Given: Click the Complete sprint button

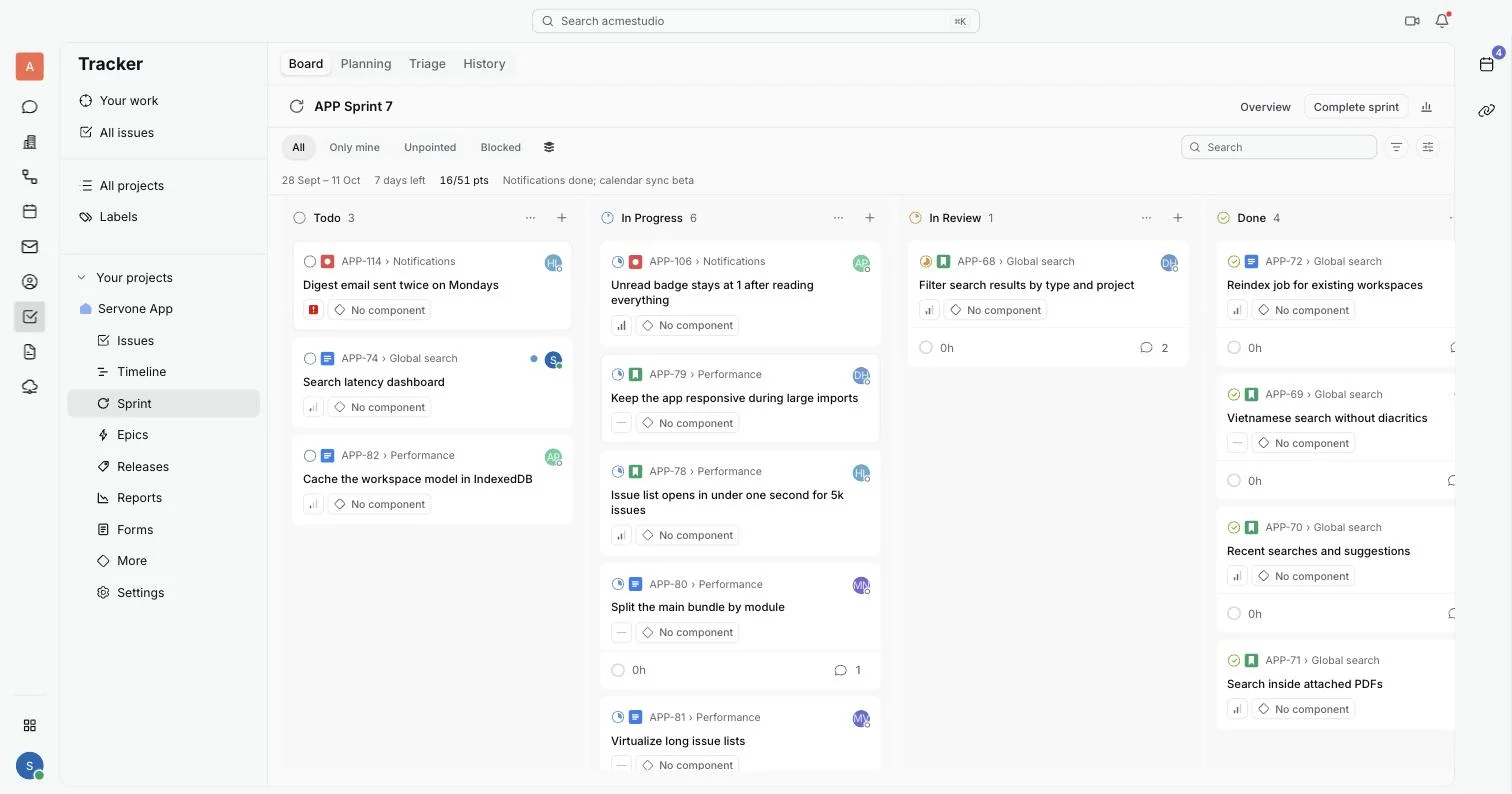Looking at the screenshot, I should (1356, 107).
